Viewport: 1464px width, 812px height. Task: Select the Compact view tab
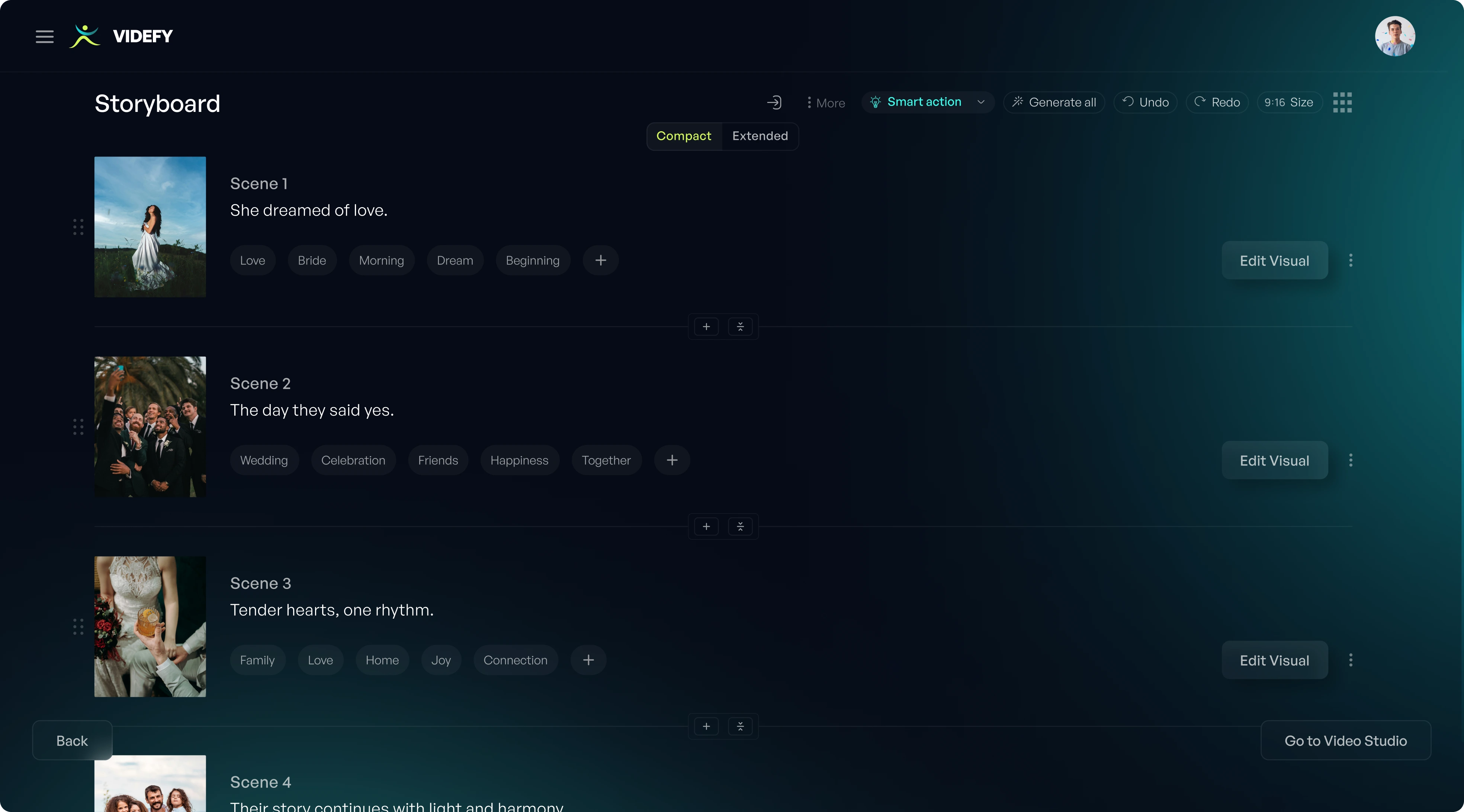tap(684, 136)
